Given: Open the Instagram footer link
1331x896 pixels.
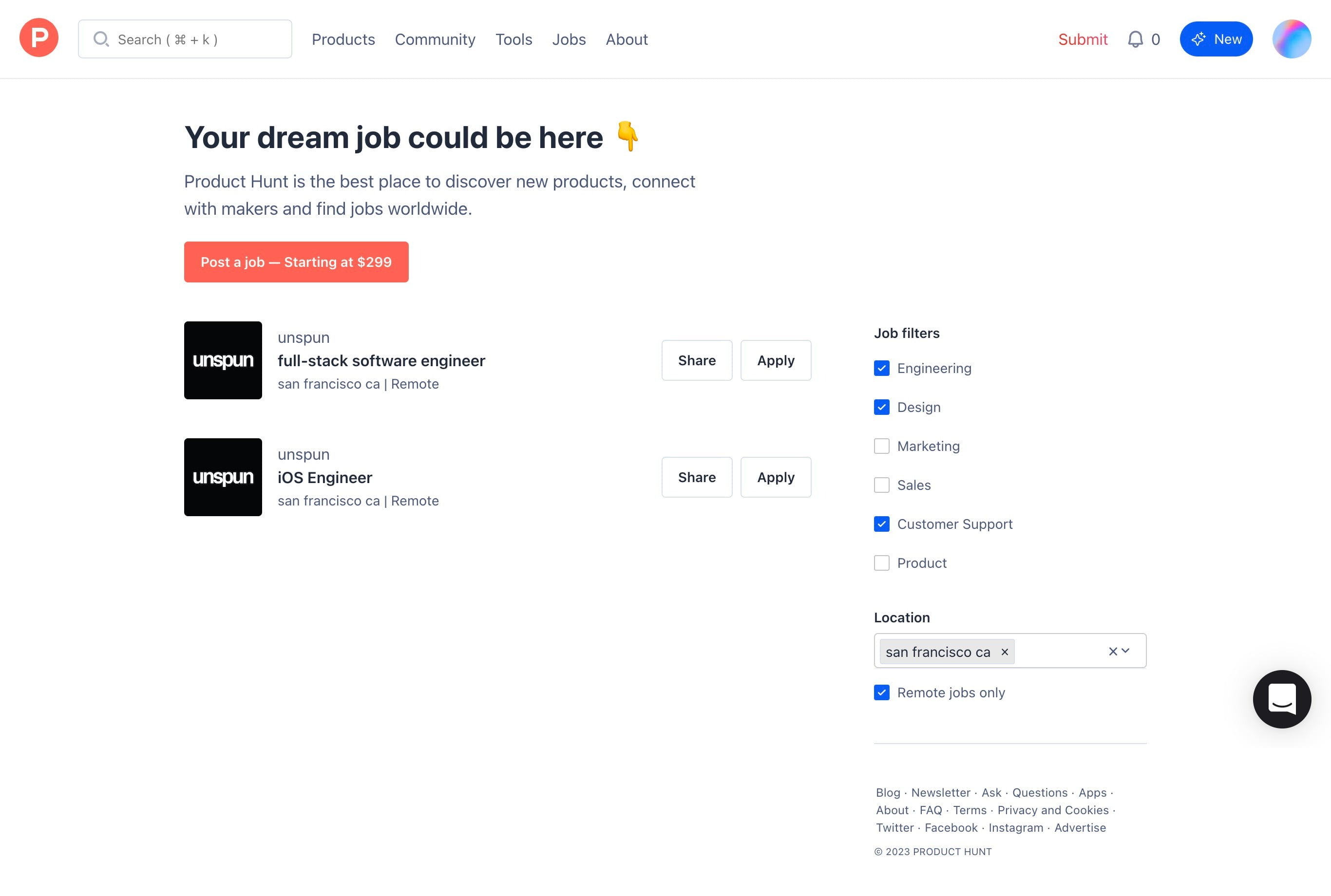Looking at the screenshot, I should (1015, 827).
